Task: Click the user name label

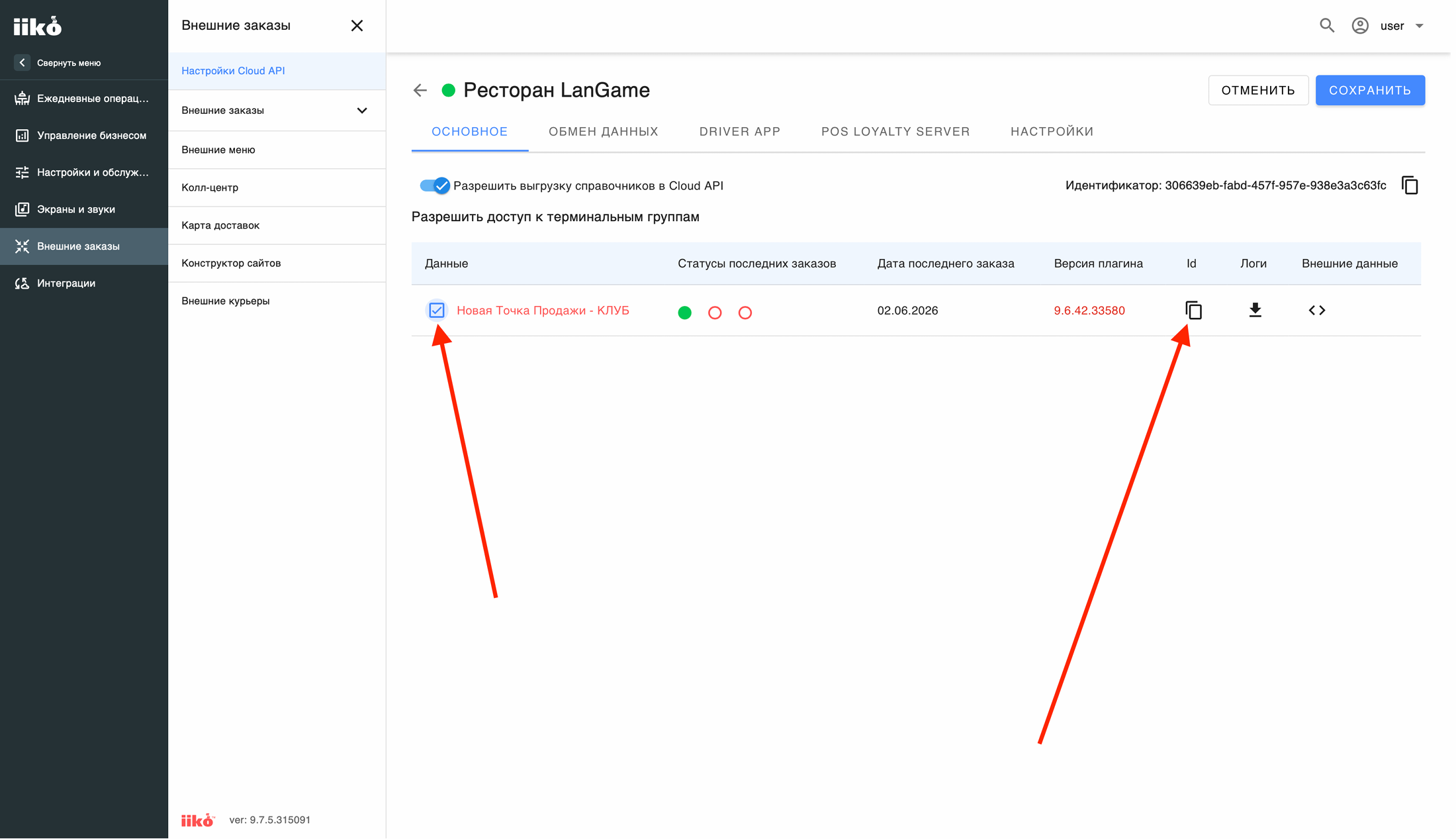Action: [1392, 26]
